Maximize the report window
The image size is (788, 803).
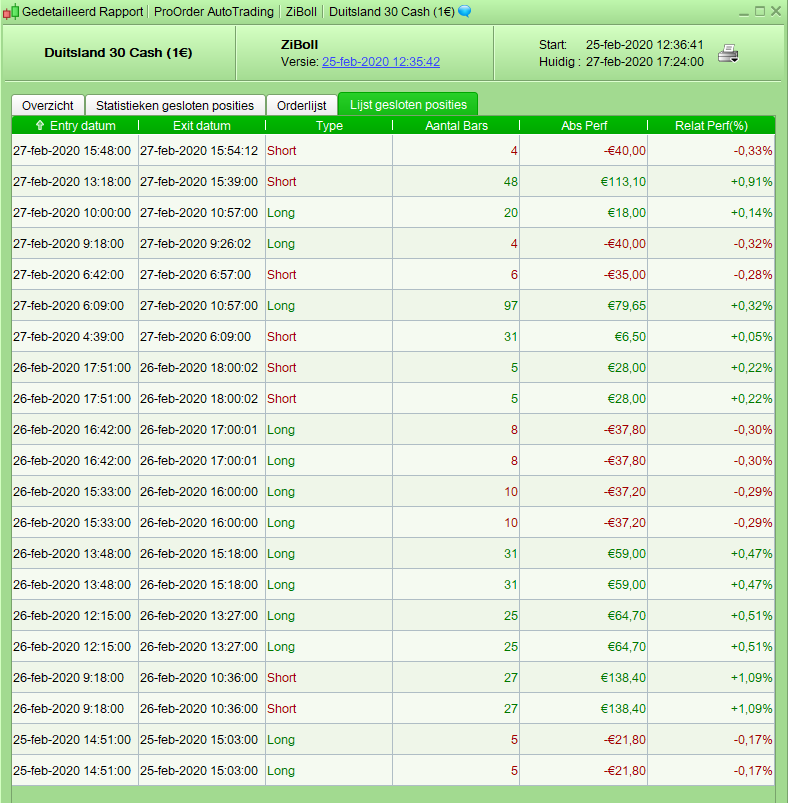point(760,11)
